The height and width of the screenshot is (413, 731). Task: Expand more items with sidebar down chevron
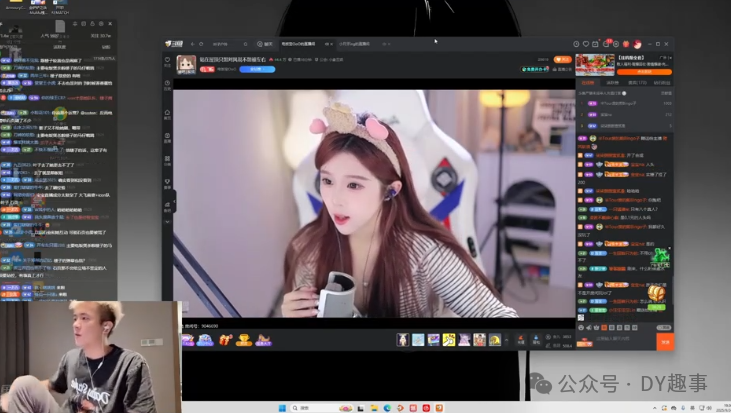(x=167, y=222)
